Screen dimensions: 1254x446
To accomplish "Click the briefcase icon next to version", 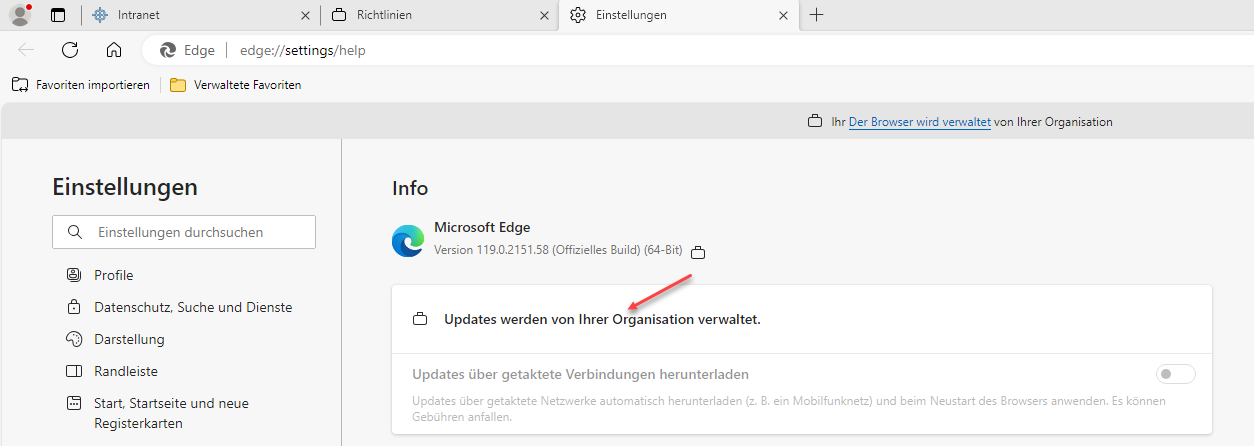I will (699, 252).
